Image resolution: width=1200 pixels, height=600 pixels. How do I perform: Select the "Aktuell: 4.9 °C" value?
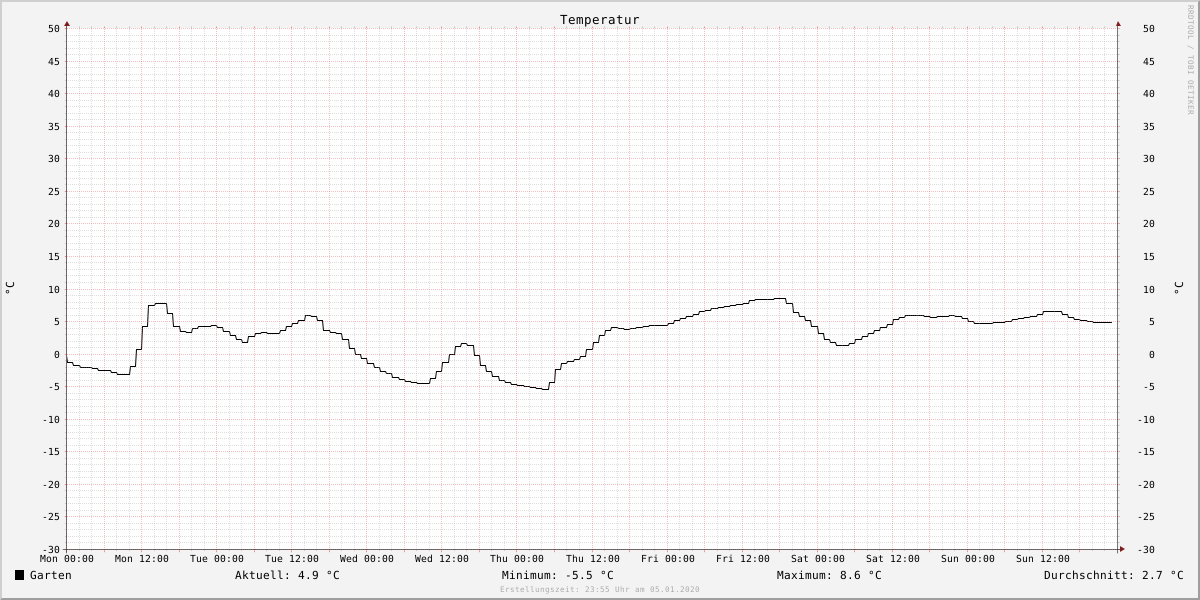(x=288, y=575)
